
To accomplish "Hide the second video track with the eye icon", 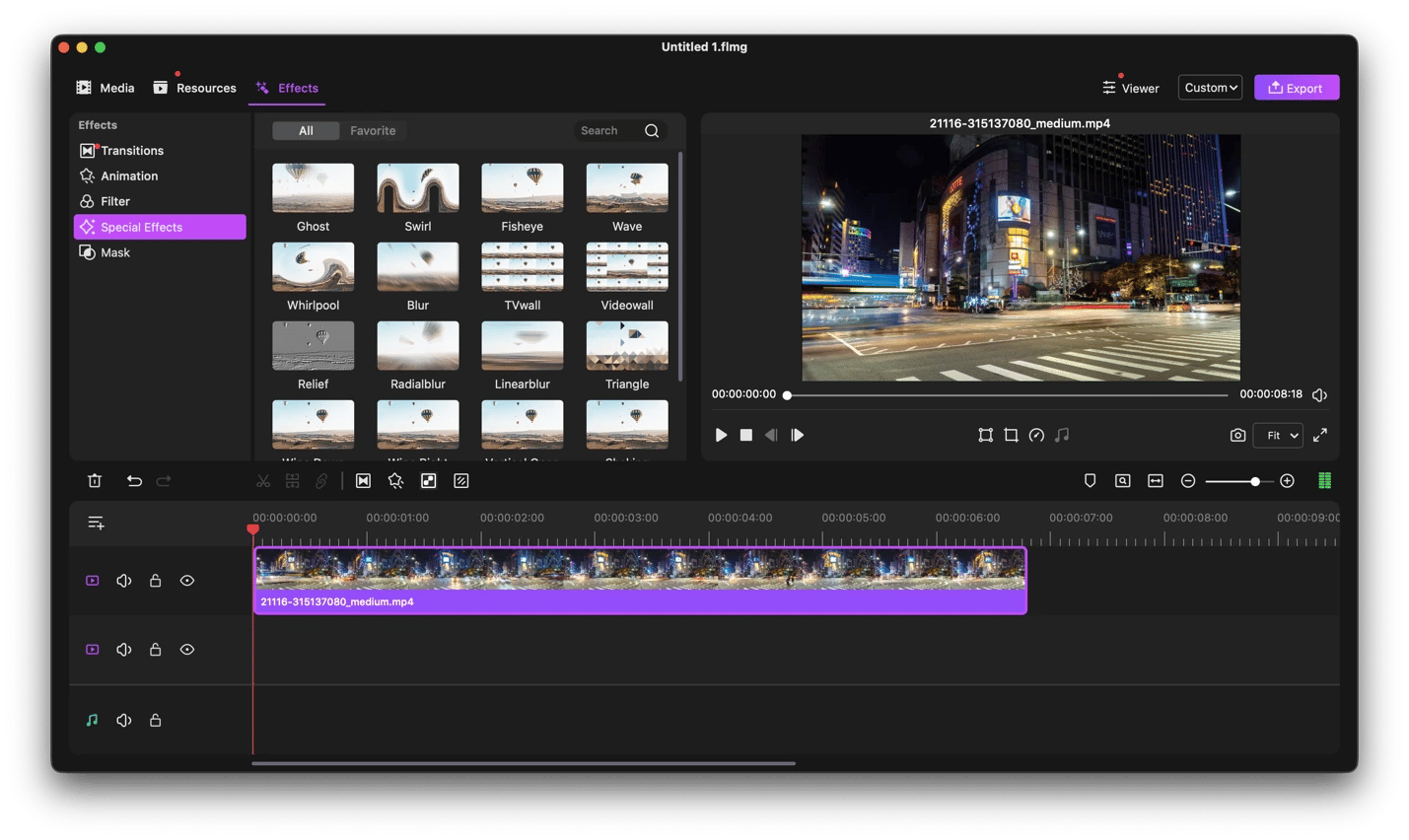I will coord(187,650).
